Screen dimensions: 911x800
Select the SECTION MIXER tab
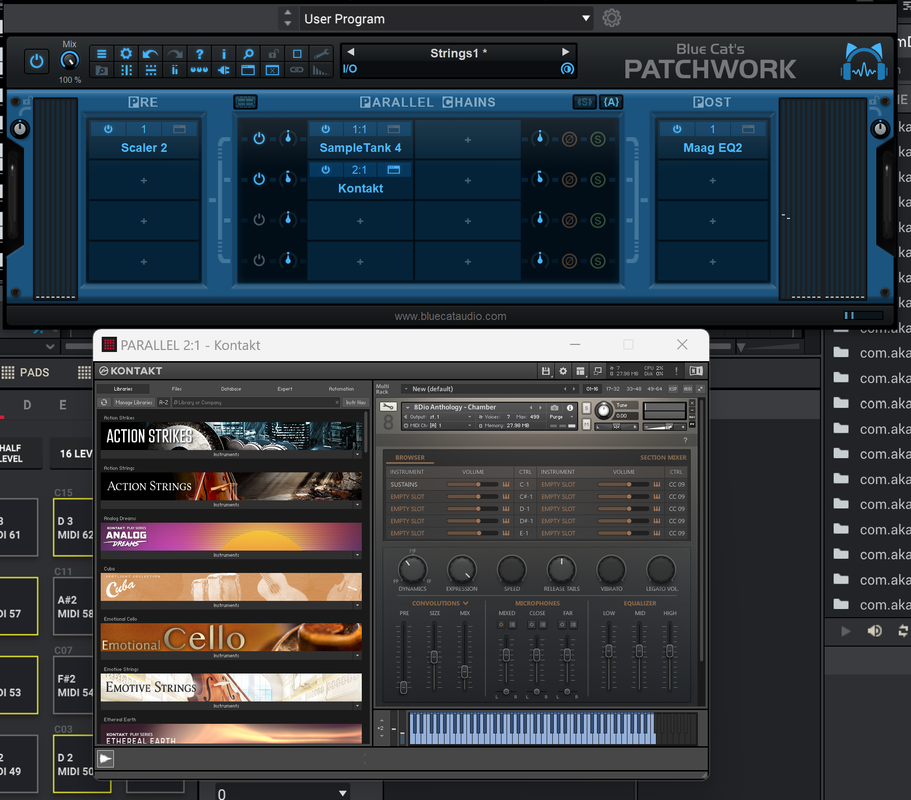(x=663, y=457)
